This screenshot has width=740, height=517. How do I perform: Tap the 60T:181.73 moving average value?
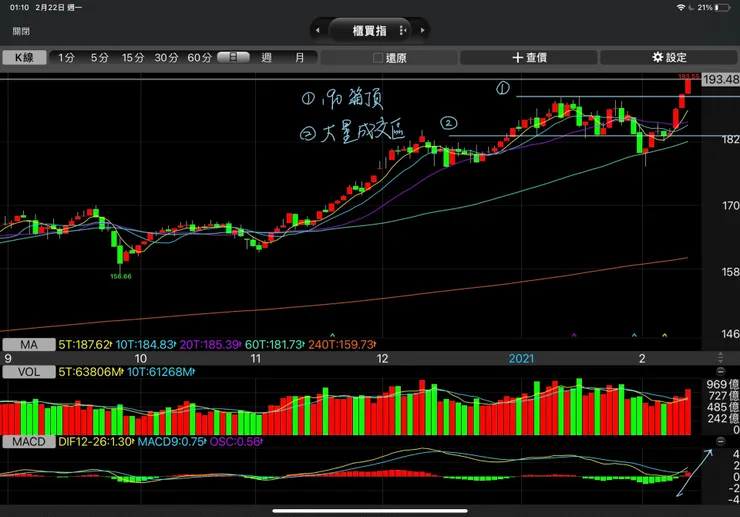[x=274, y=345]
